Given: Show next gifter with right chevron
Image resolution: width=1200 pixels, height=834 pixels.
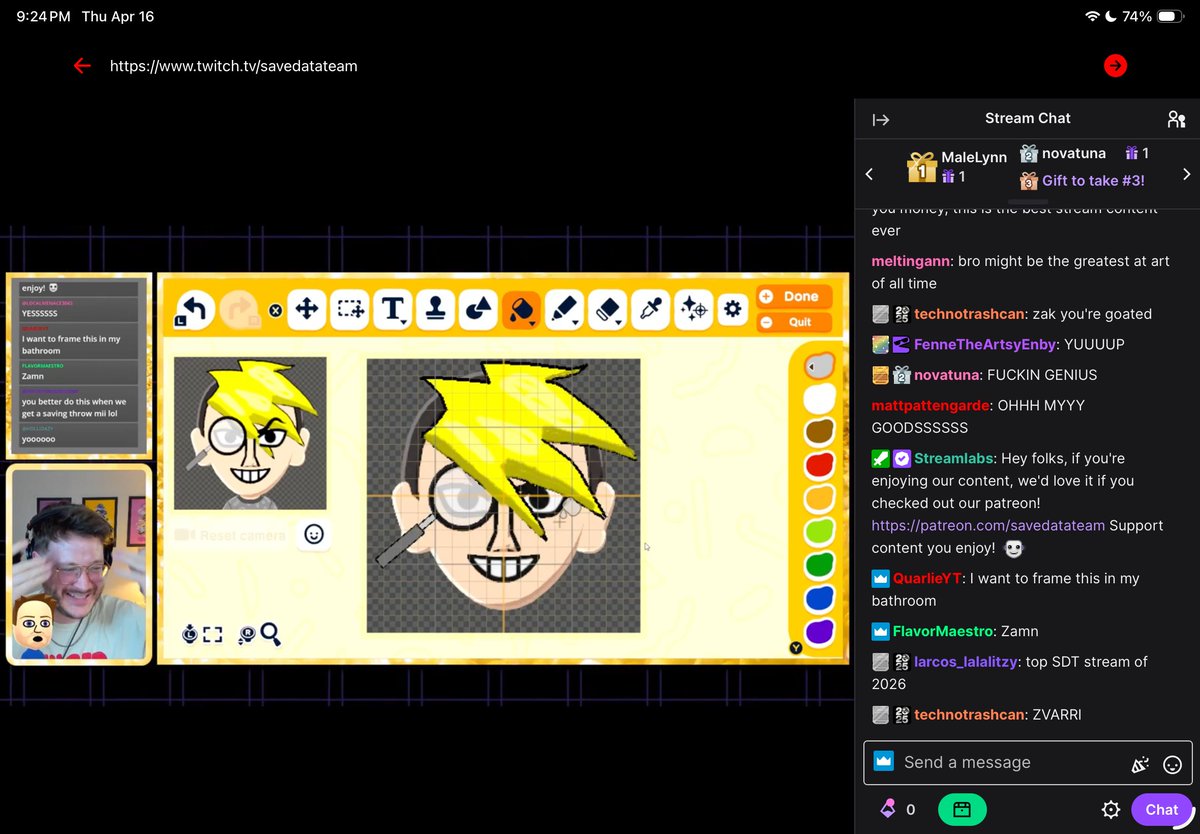Looking at the screenshot, I should [1187, 174].
